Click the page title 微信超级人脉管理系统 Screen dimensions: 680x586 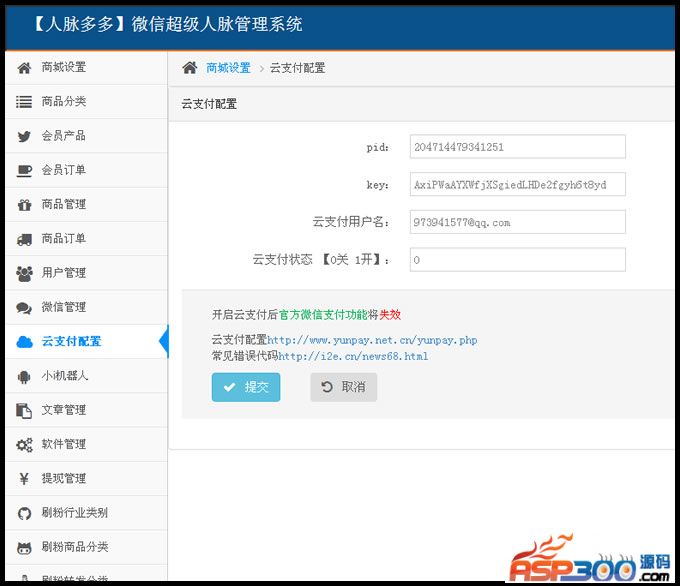tap(217, 24)
